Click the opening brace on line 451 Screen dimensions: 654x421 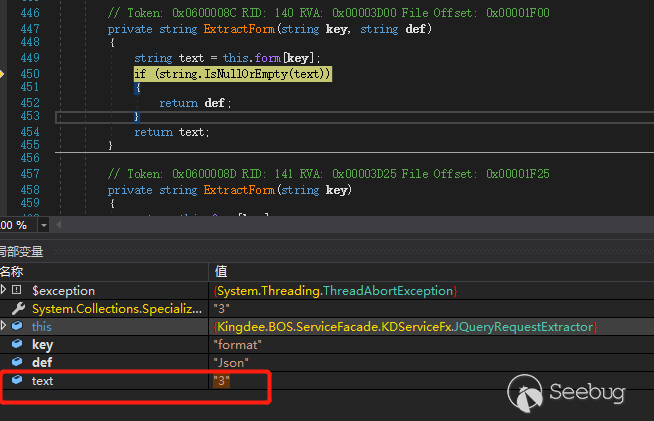(x=137, y=88)
